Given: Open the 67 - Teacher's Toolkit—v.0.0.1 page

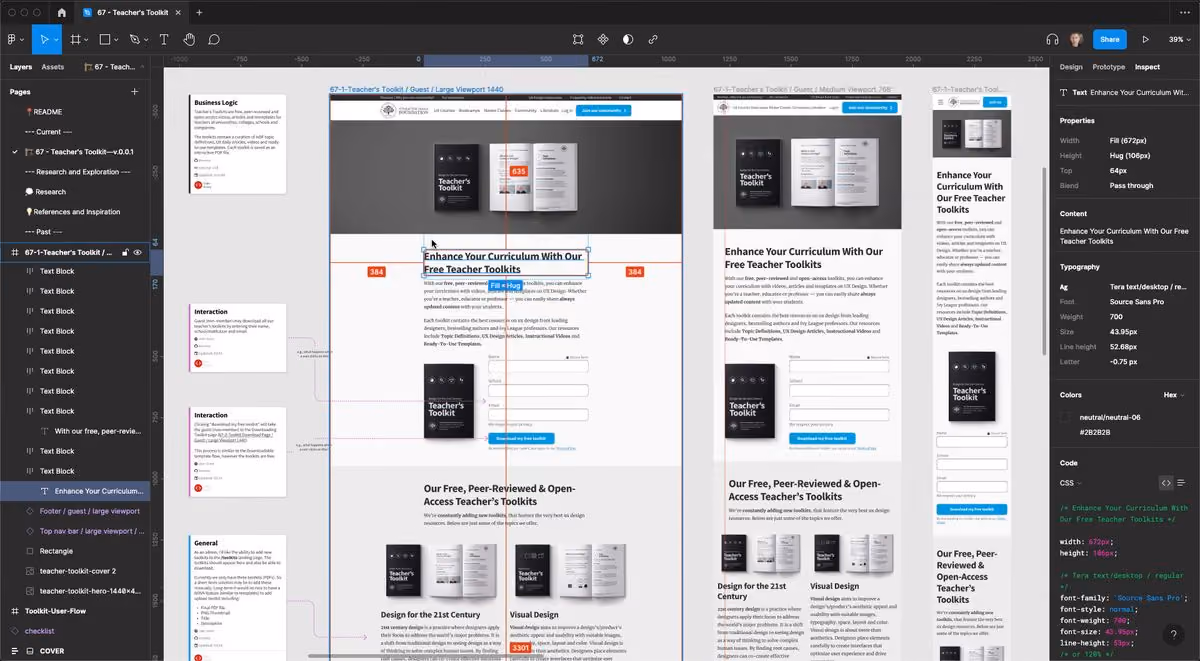Looking at the screenshot, I should pos(75,152).
